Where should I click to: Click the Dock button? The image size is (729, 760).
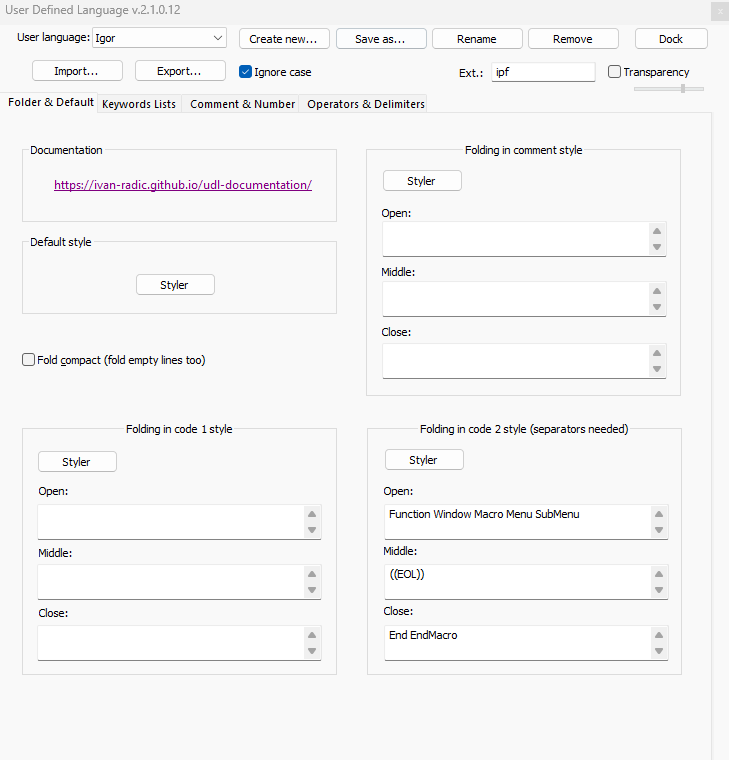coord(671,39)
